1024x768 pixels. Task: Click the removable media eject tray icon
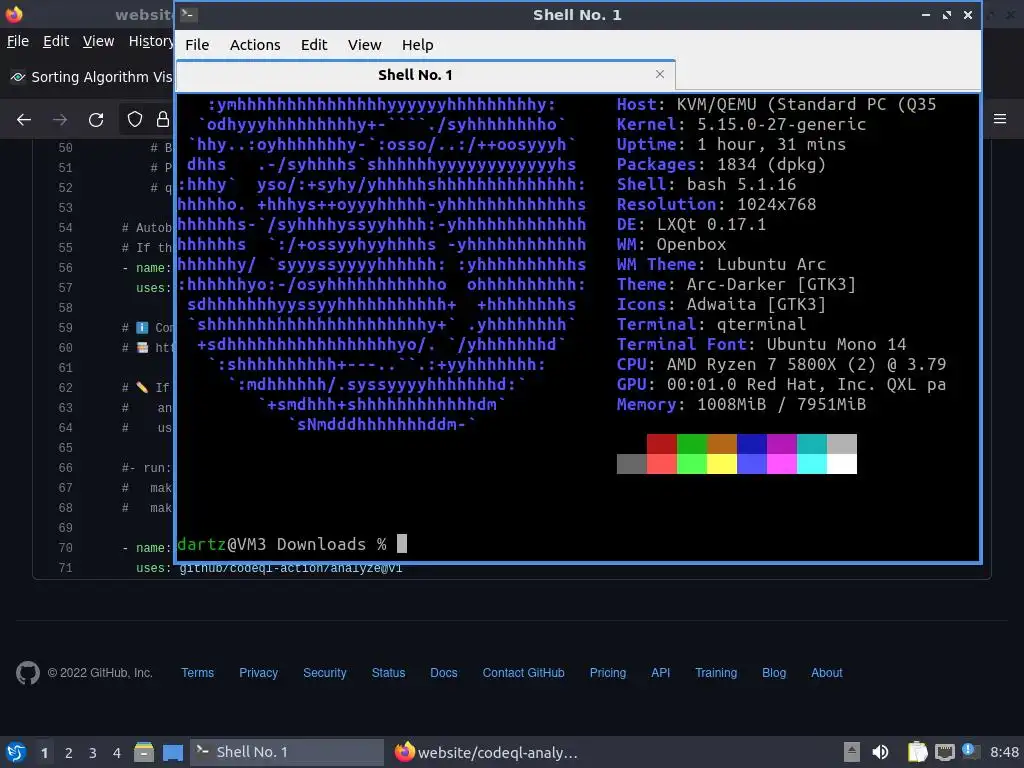point(852,752)
